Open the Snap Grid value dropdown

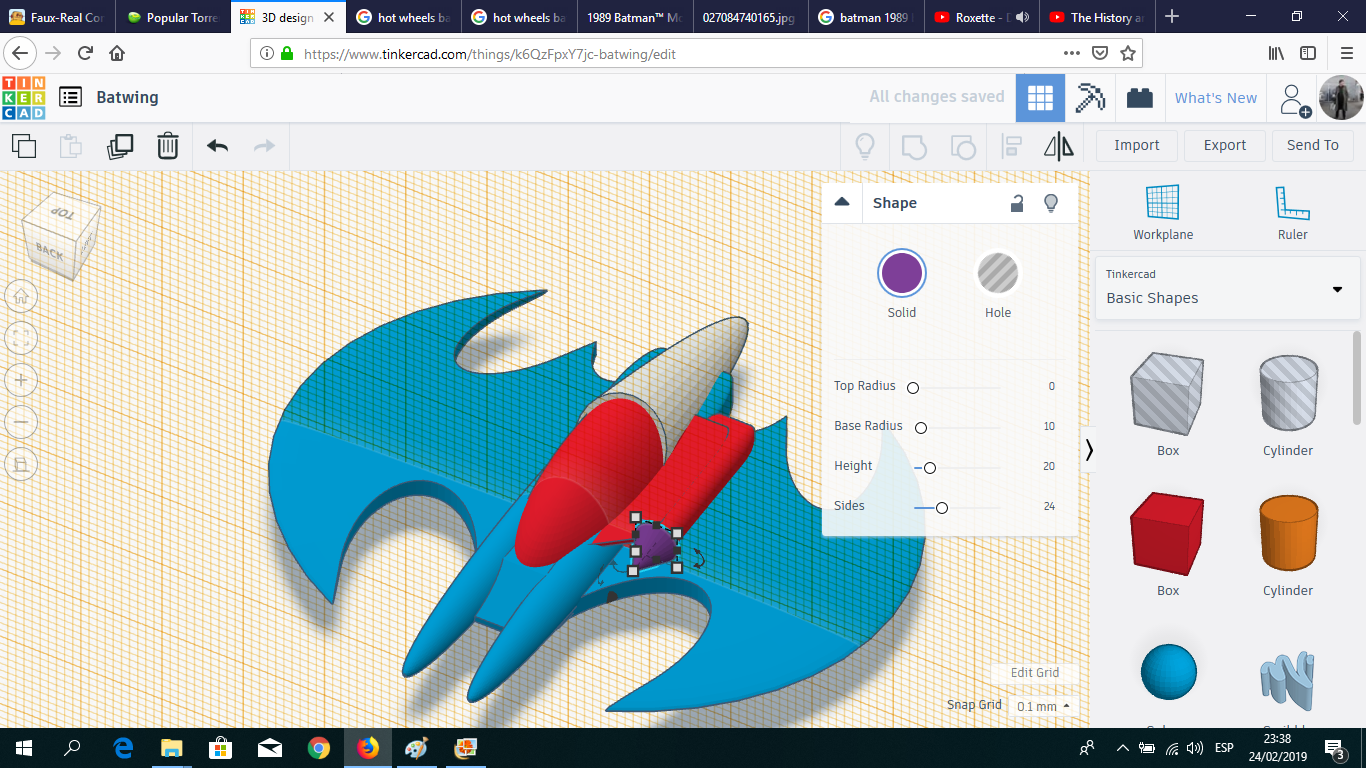[1043, 706]
